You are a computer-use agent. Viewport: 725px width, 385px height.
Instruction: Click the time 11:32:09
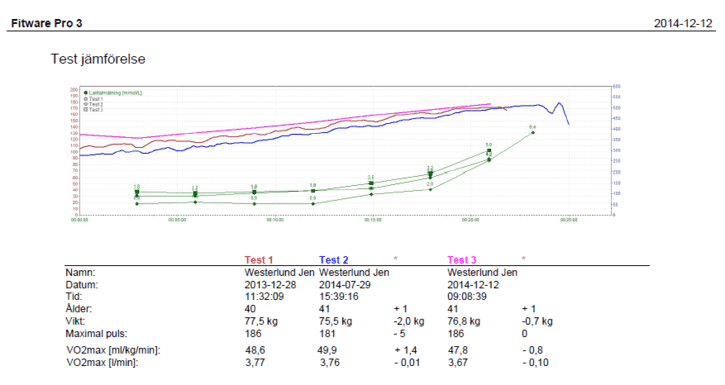264,297
